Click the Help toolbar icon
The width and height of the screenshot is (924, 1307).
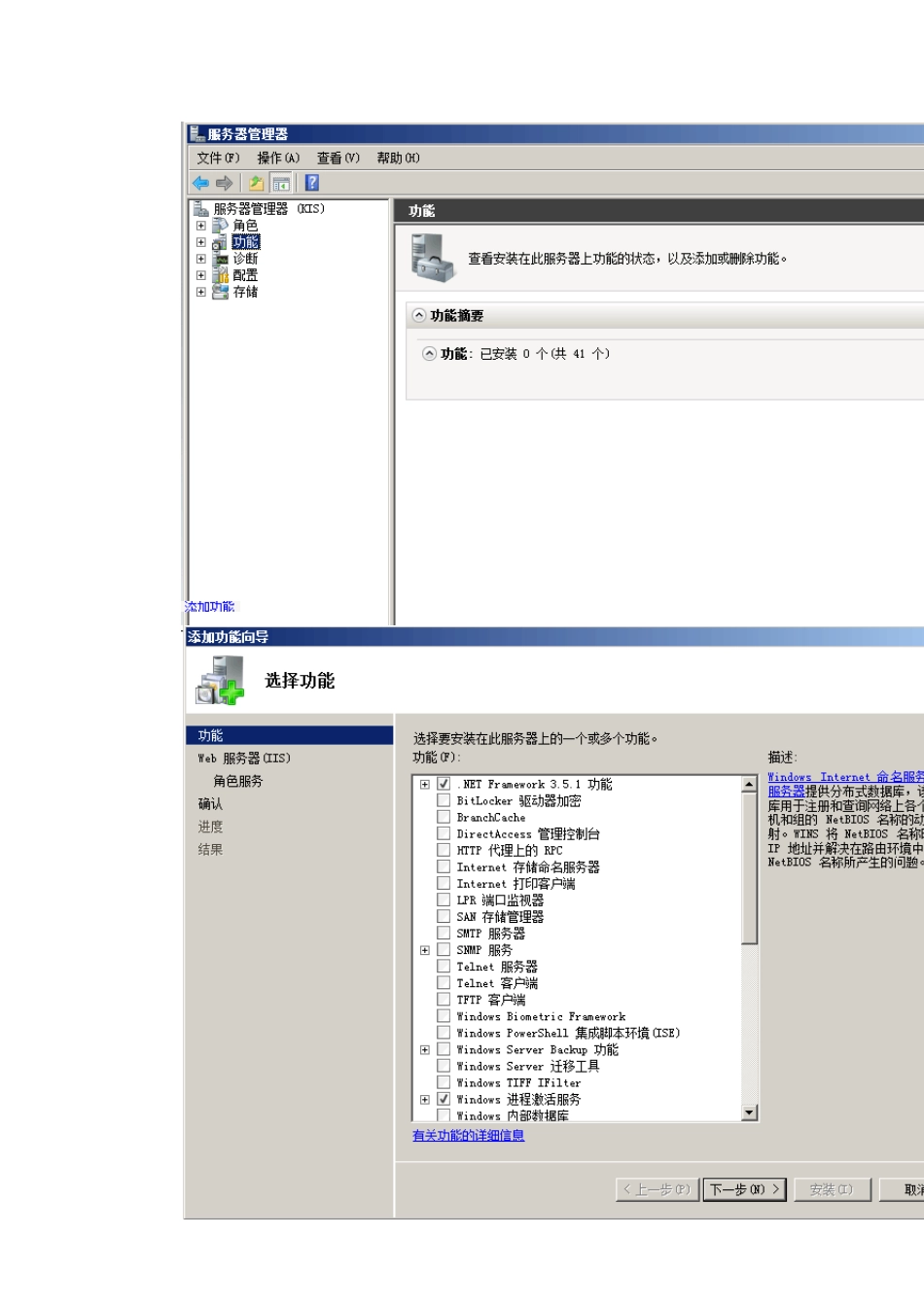(311, 183)
